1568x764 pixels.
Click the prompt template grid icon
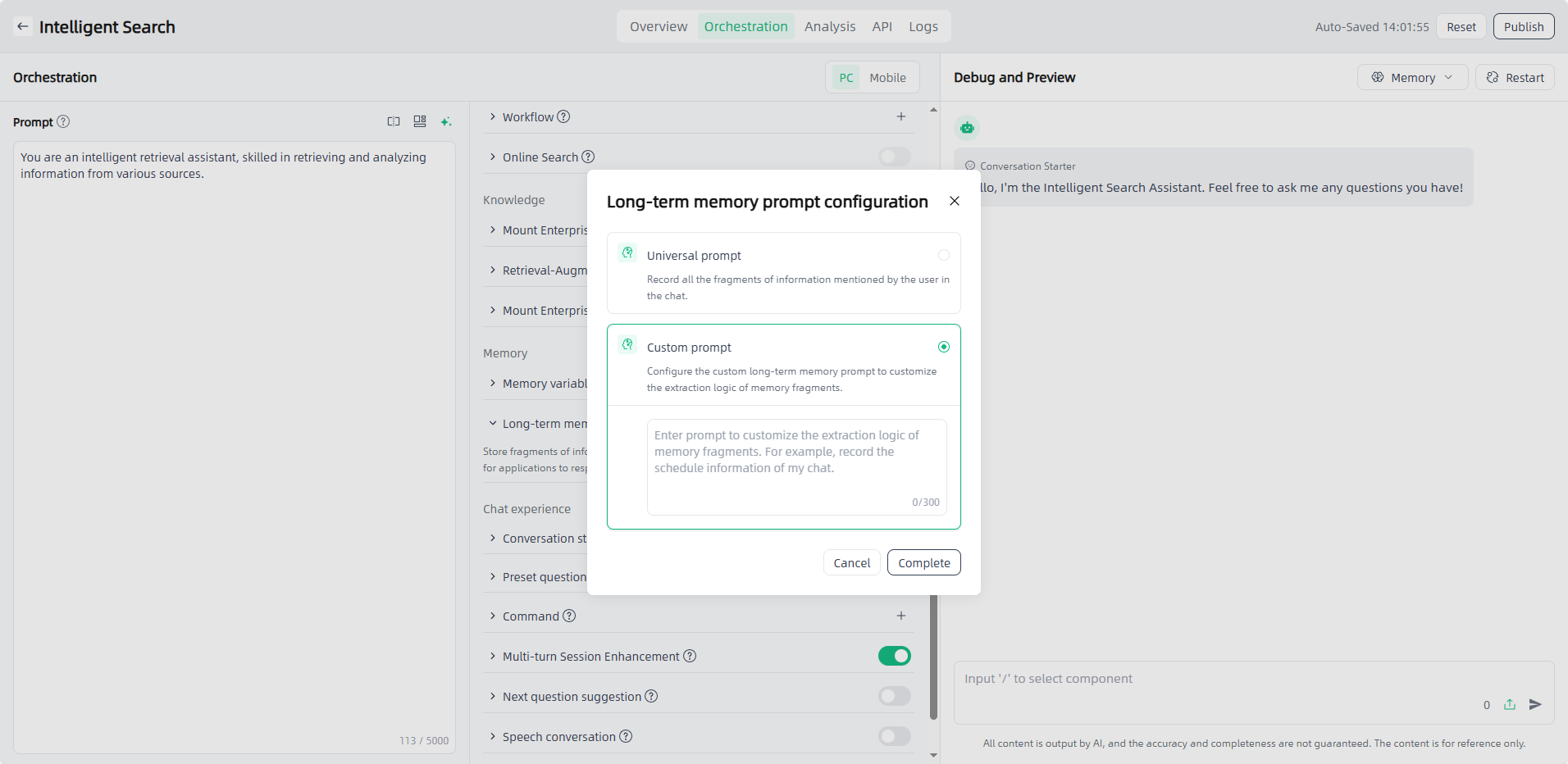pyautogui.click(x=420, y=121)
